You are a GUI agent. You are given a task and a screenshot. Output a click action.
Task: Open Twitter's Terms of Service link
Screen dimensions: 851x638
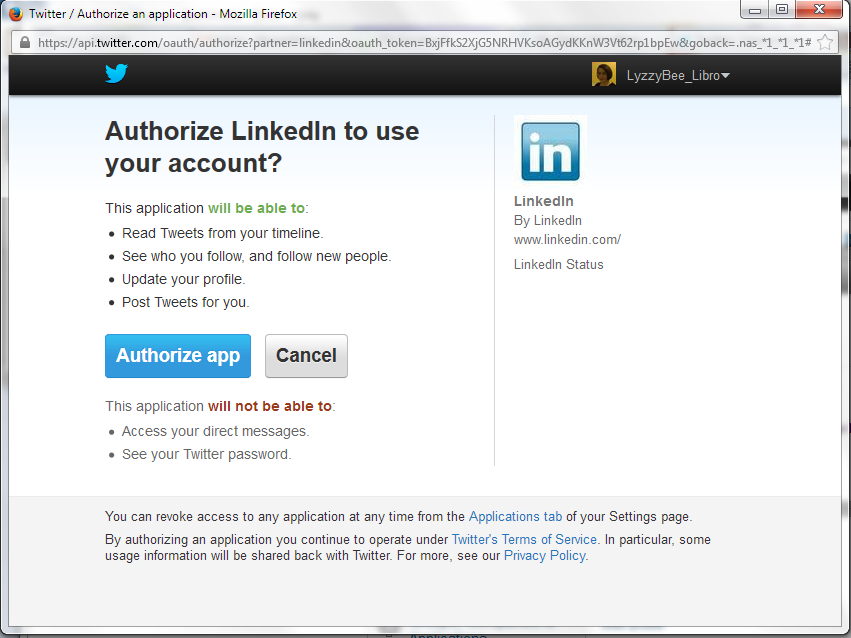[x=524, y=539]
